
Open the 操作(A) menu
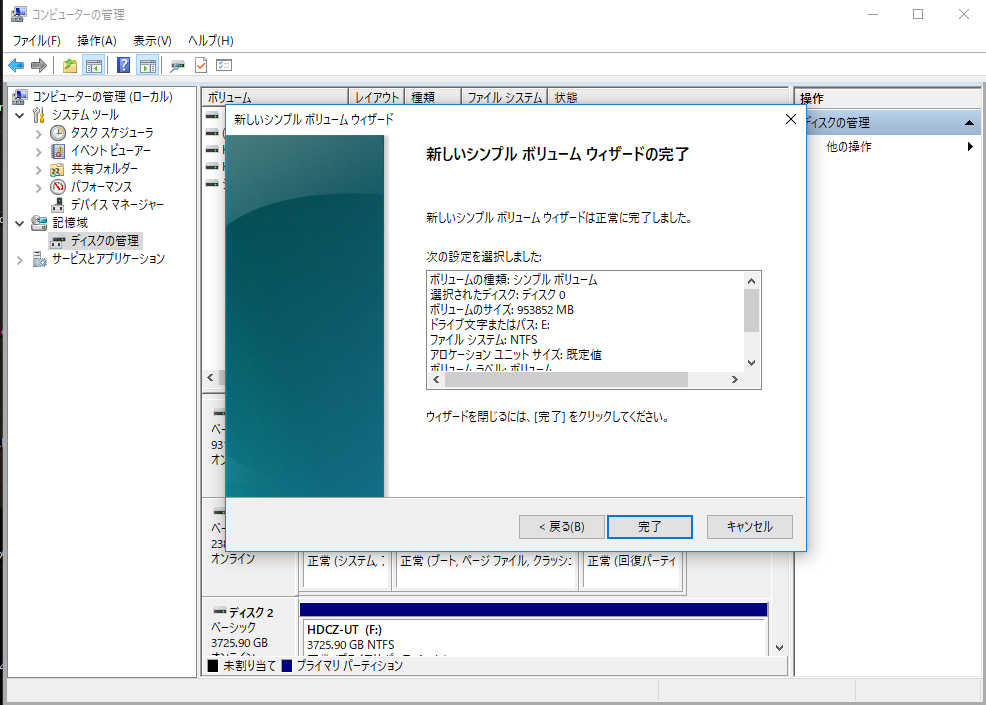(x=96, y=40)
